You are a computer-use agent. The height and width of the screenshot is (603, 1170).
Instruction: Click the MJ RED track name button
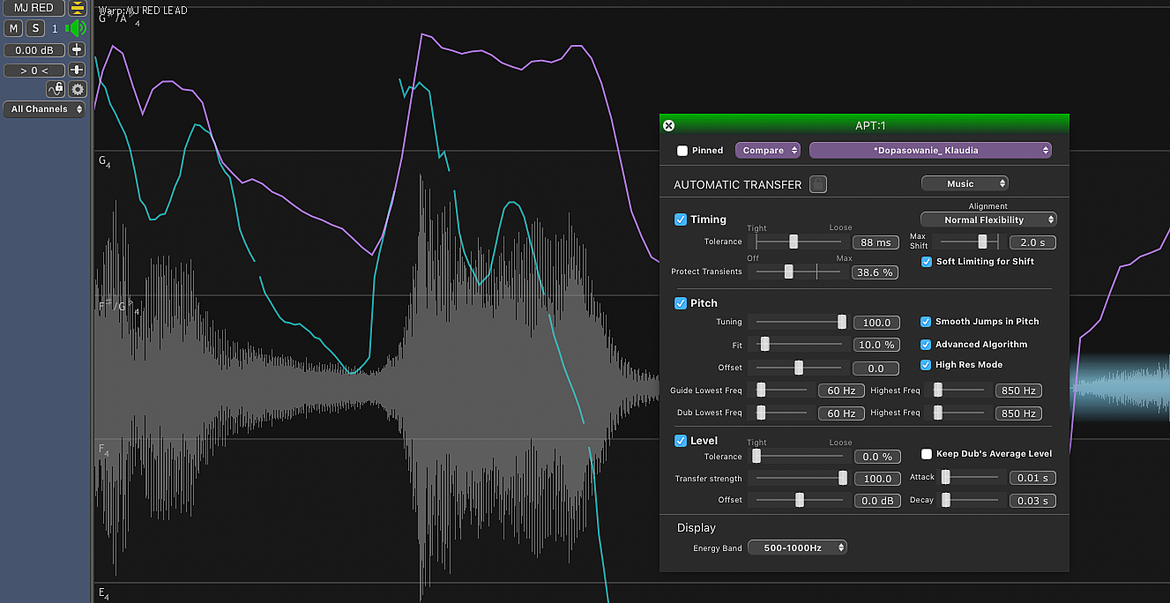coord(34,8)
